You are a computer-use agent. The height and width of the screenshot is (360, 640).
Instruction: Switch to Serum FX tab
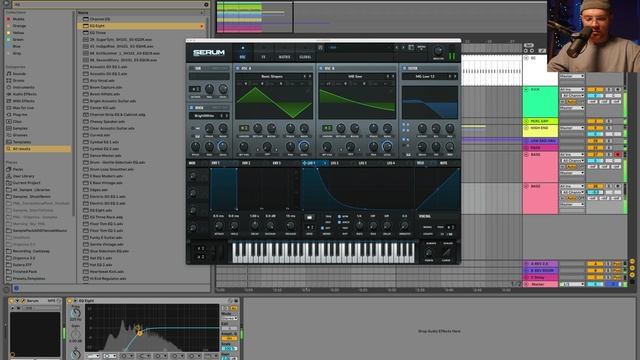[x=263, y=53]
